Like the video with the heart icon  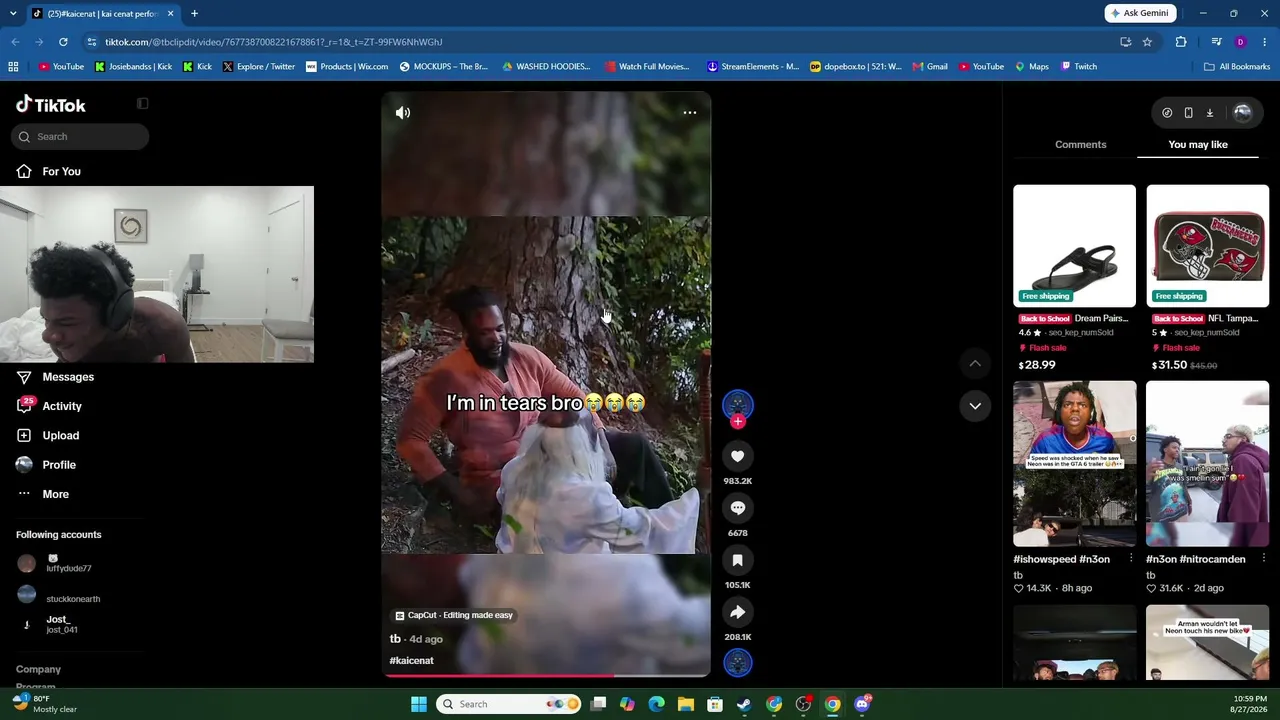tap(738, 456)
